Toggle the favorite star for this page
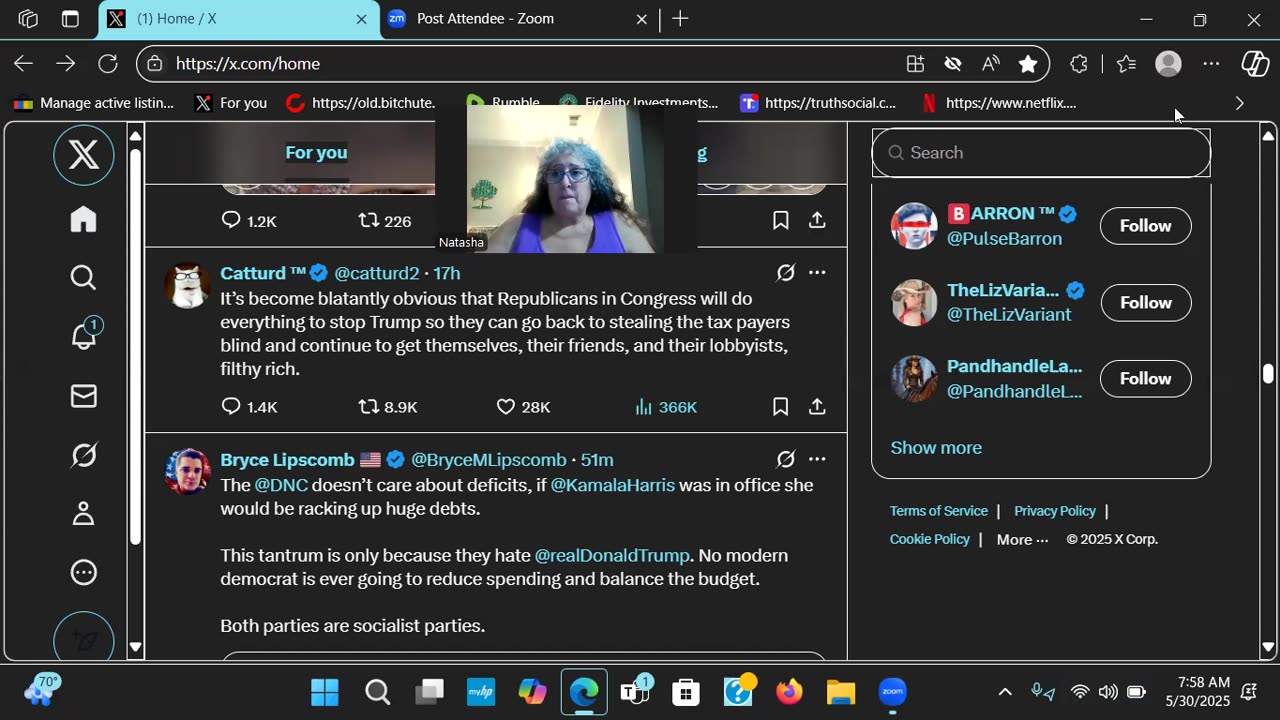The height and width of the screenshot is (720, 1280). pos(1028,64)
